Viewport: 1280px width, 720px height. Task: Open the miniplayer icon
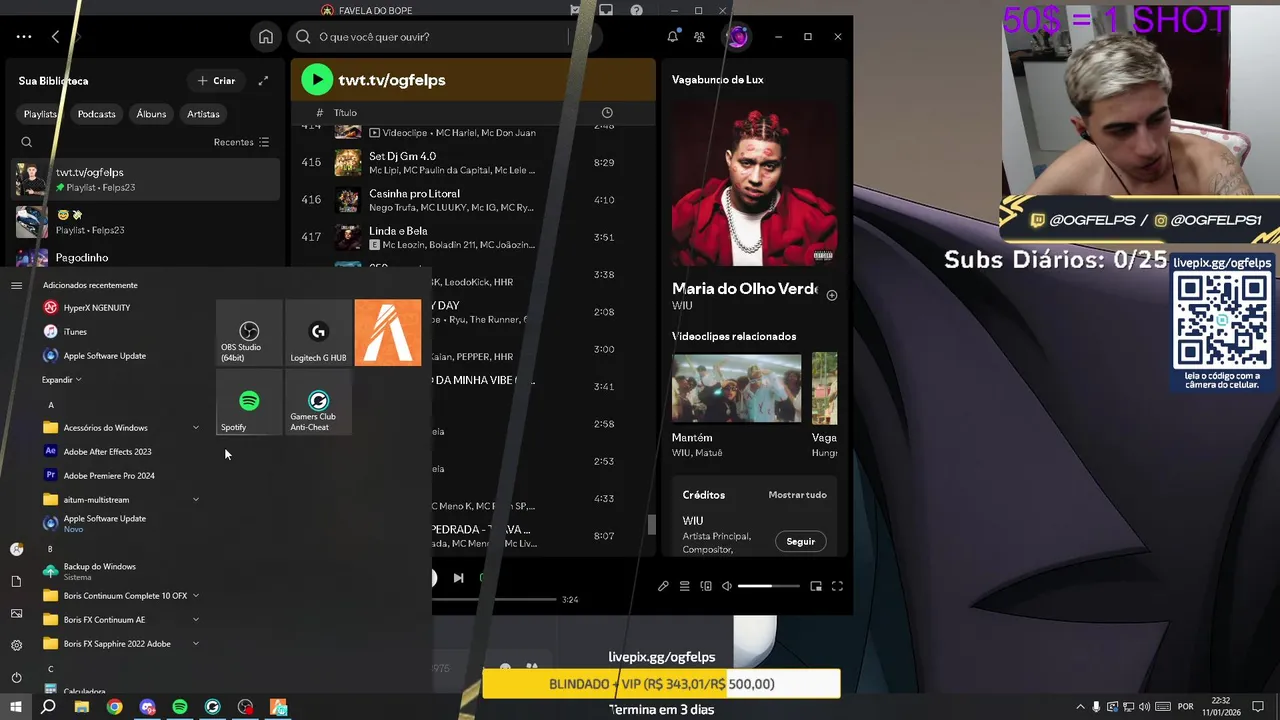pos(816,586)
